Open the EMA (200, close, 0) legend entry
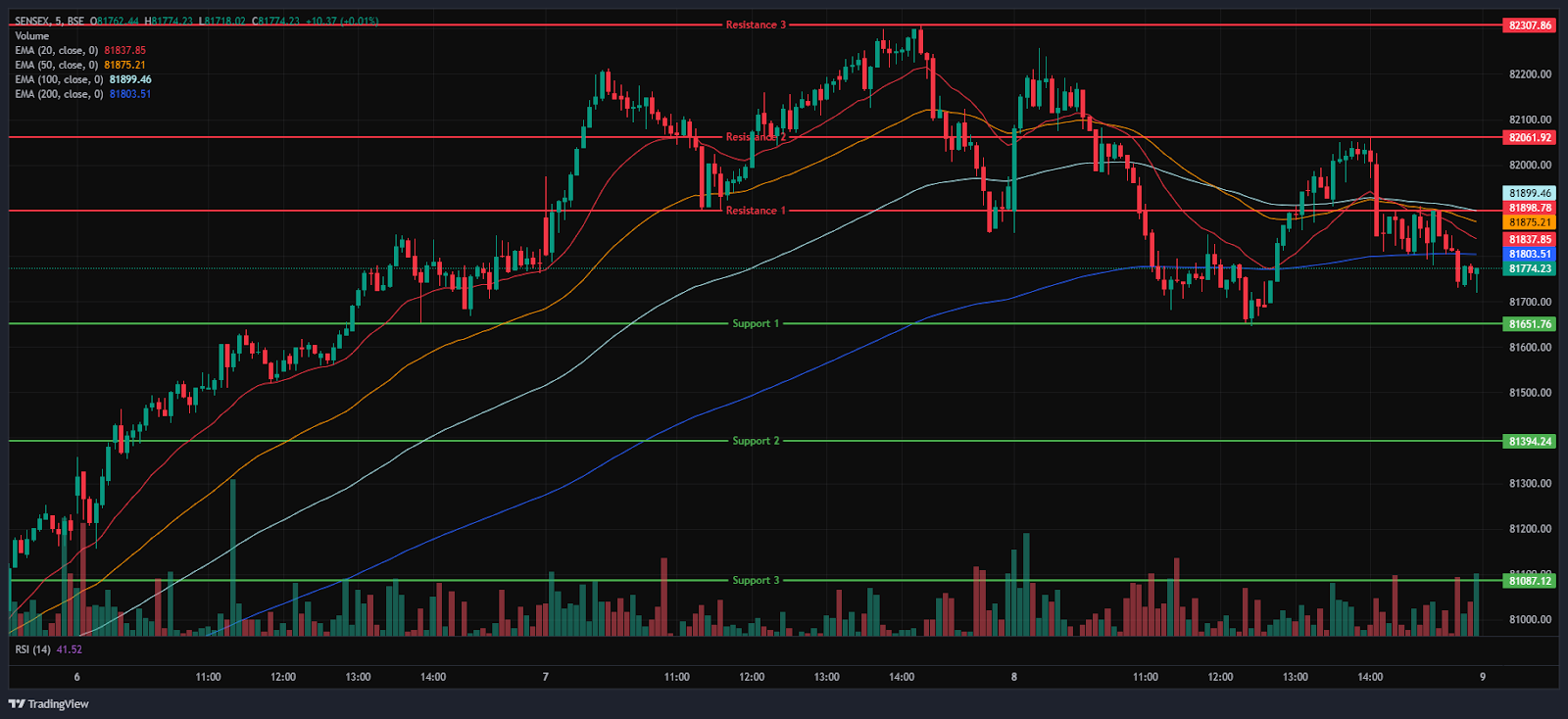The width and height of the screenshot is (1568, 719). tap(59, 94)
